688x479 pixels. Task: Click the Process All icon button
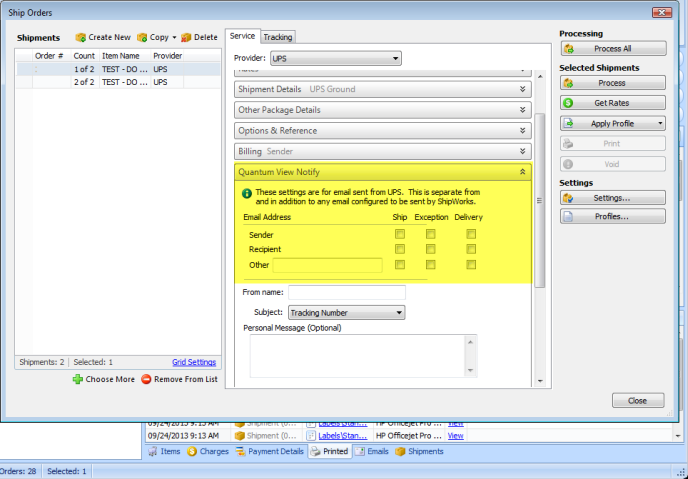coord(570,48)
